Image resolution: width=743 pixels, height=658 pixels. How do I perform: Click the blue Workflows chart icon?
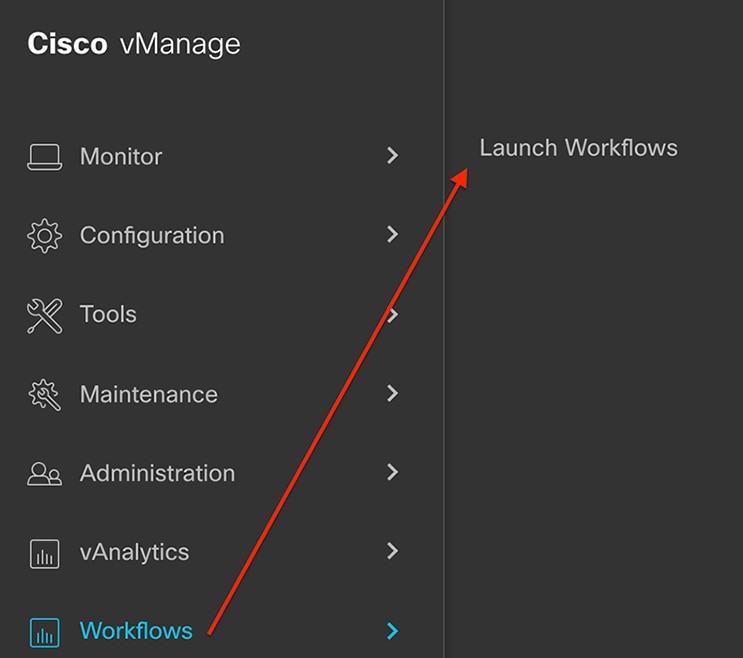[45, 632]
